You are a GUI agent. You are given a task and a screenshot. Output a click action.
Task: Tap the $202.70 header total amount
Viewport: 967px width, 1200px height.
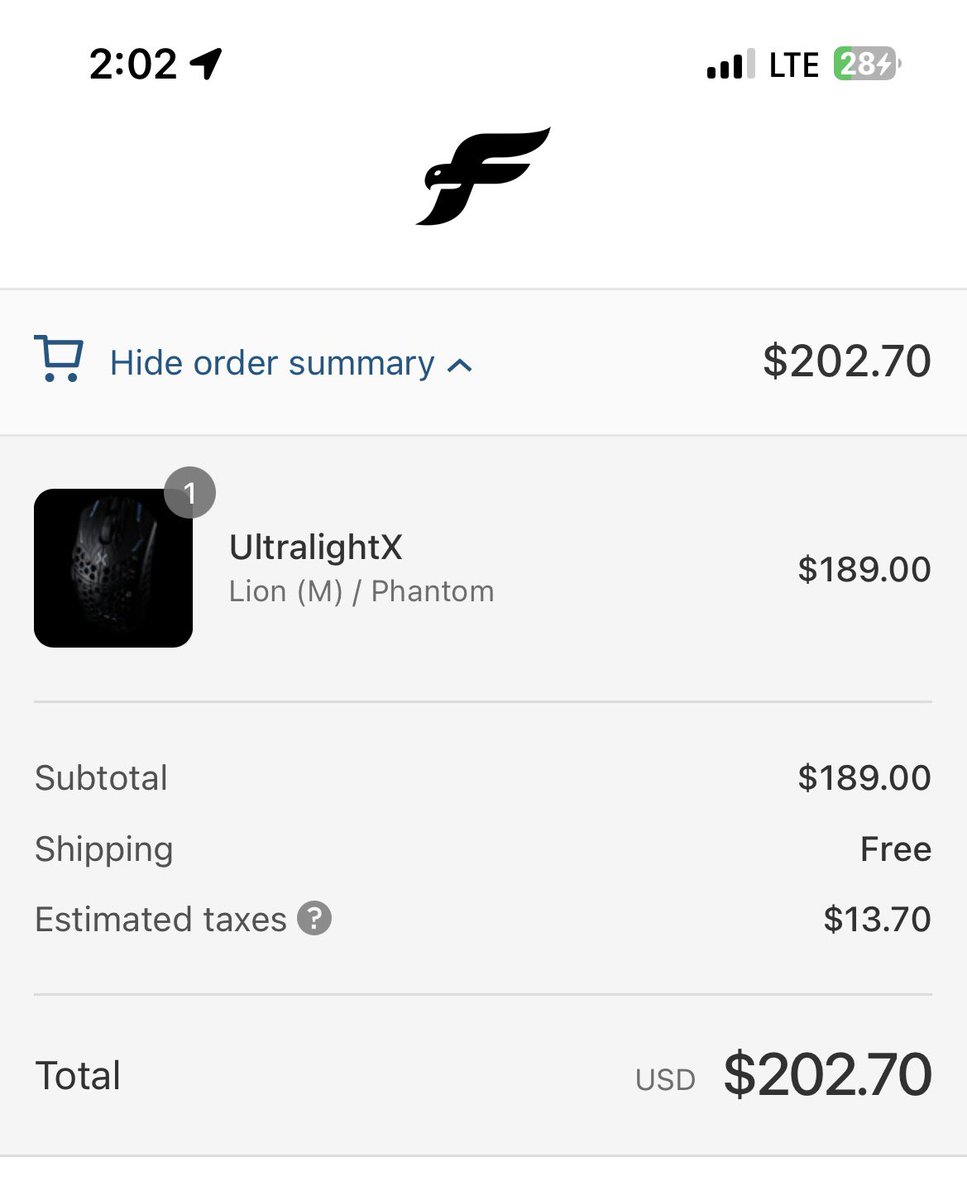coord(847,361)
